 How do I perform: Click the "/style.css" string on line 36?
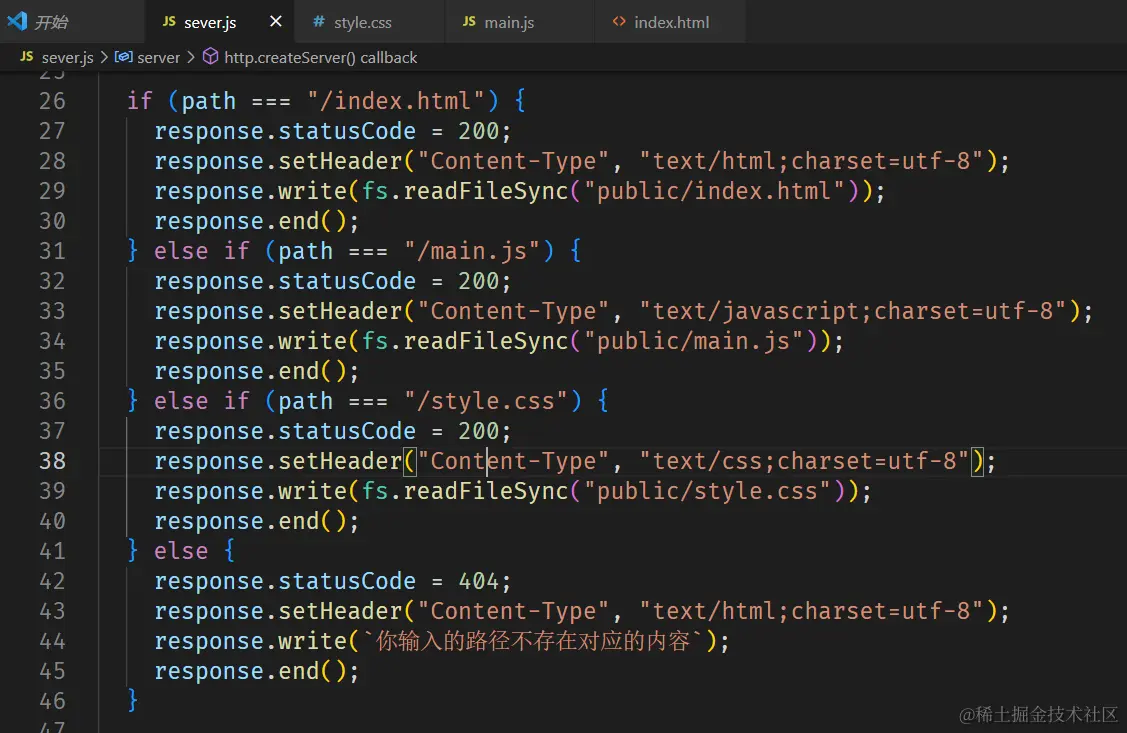click(x=485, y=400)
